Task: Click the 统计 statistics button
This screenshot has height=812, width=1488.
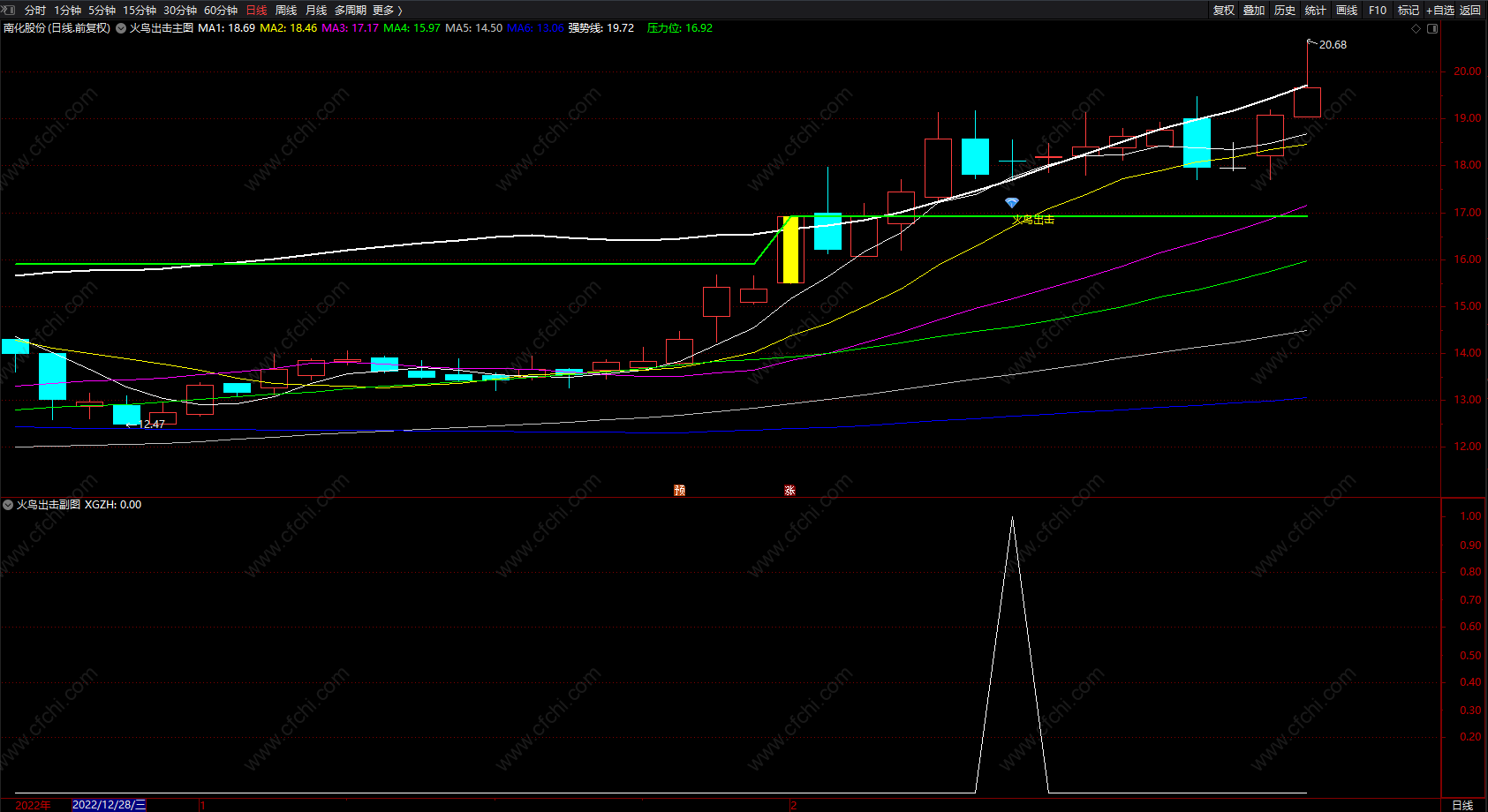Action: pyautogui.click(x=1316, y=11)
